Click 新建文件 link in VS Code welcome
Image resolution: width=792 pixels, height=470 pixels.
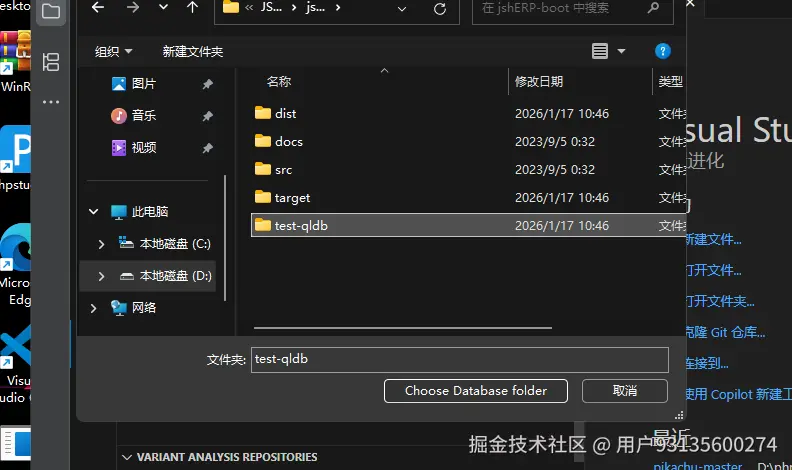point(713,239)
